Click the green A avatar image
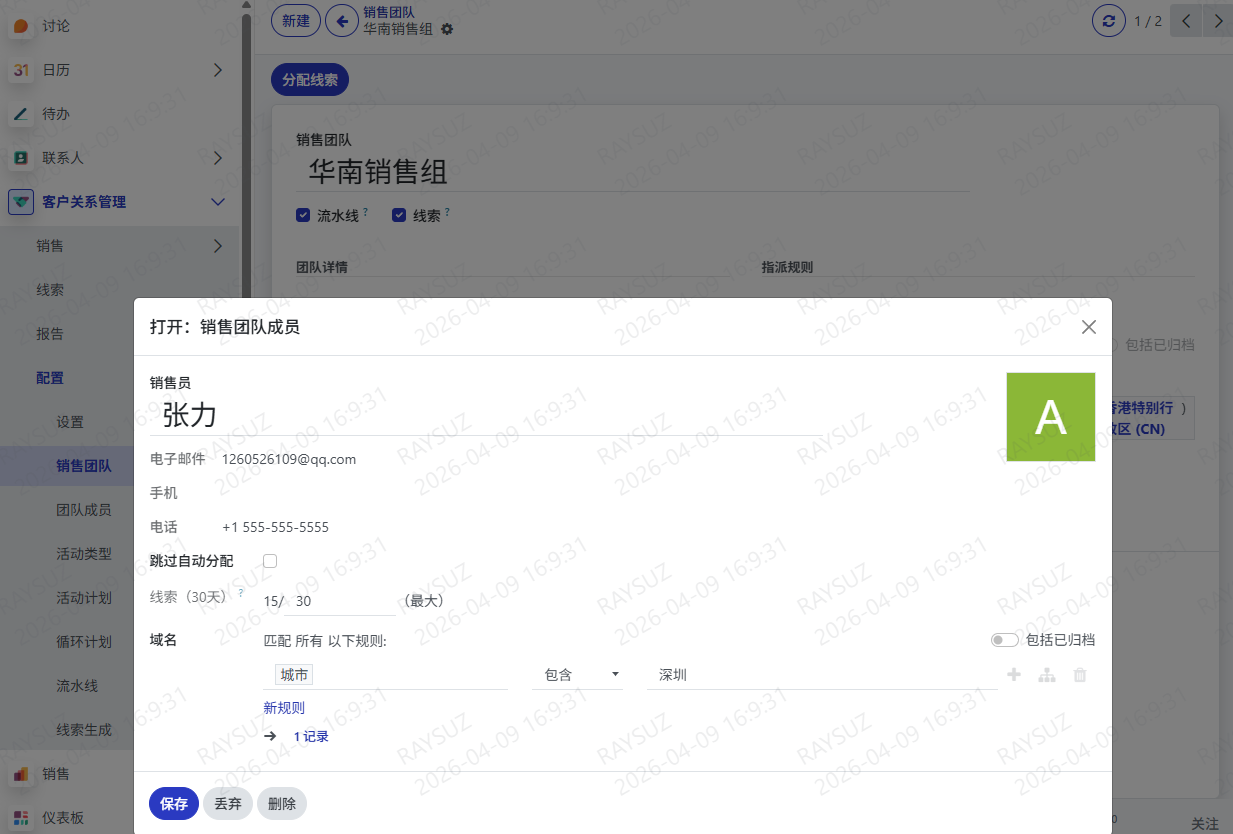The width and height of the screenshot is (1233, 834). (1050, 417)
